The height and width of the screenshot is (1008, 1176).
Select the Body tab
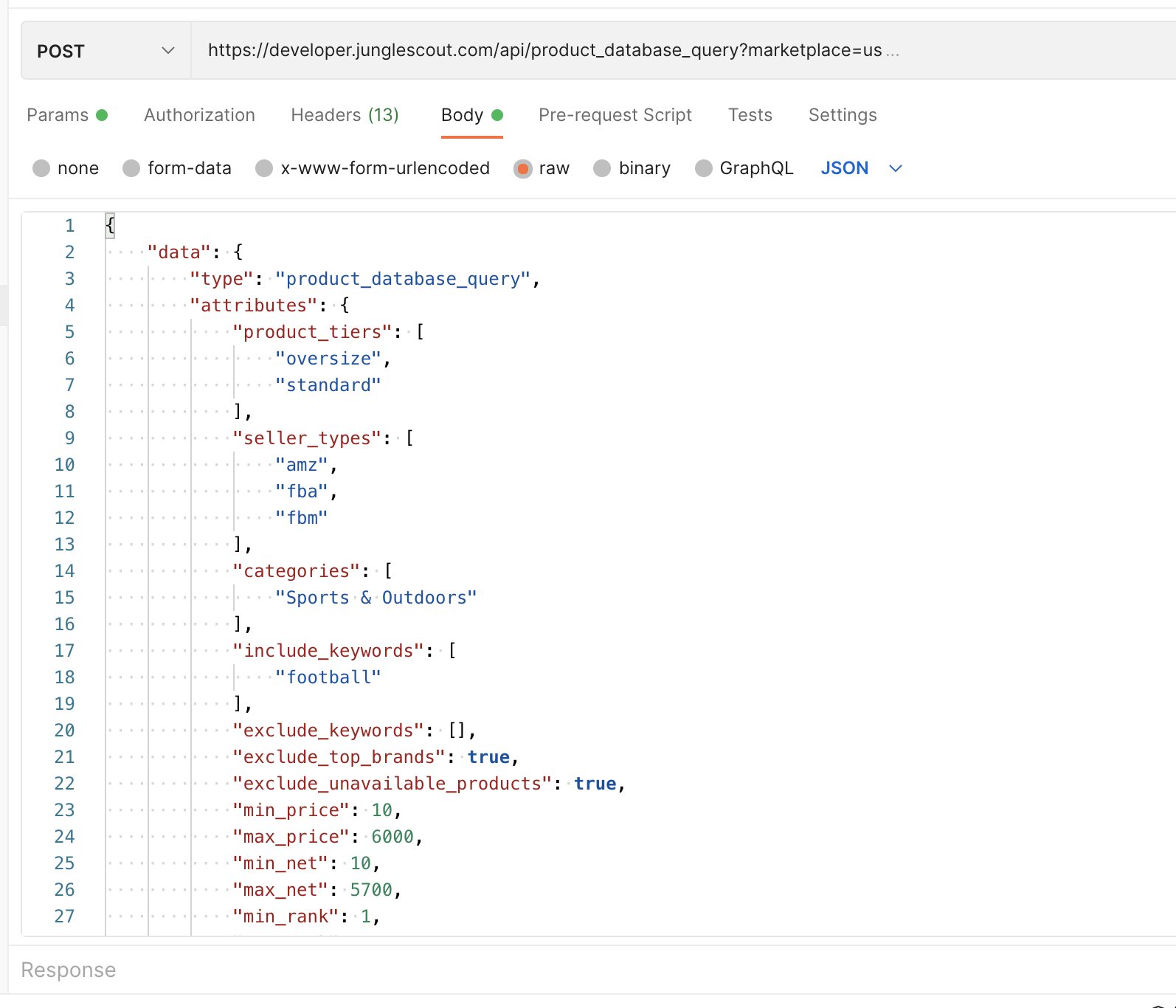[x=471, y=115]
